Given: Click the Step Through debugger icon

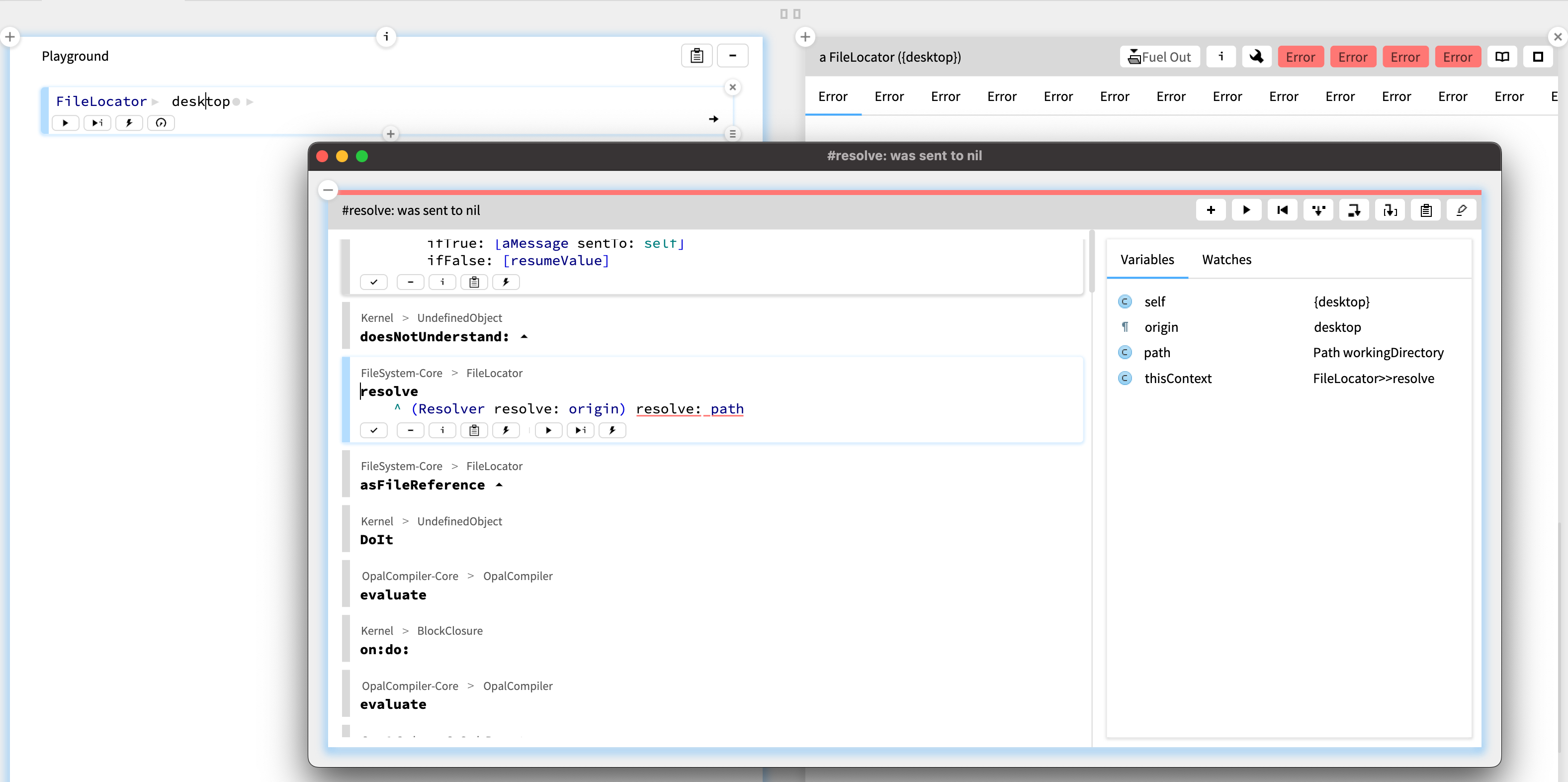Looking at the screenshot, I should 1390,210.
